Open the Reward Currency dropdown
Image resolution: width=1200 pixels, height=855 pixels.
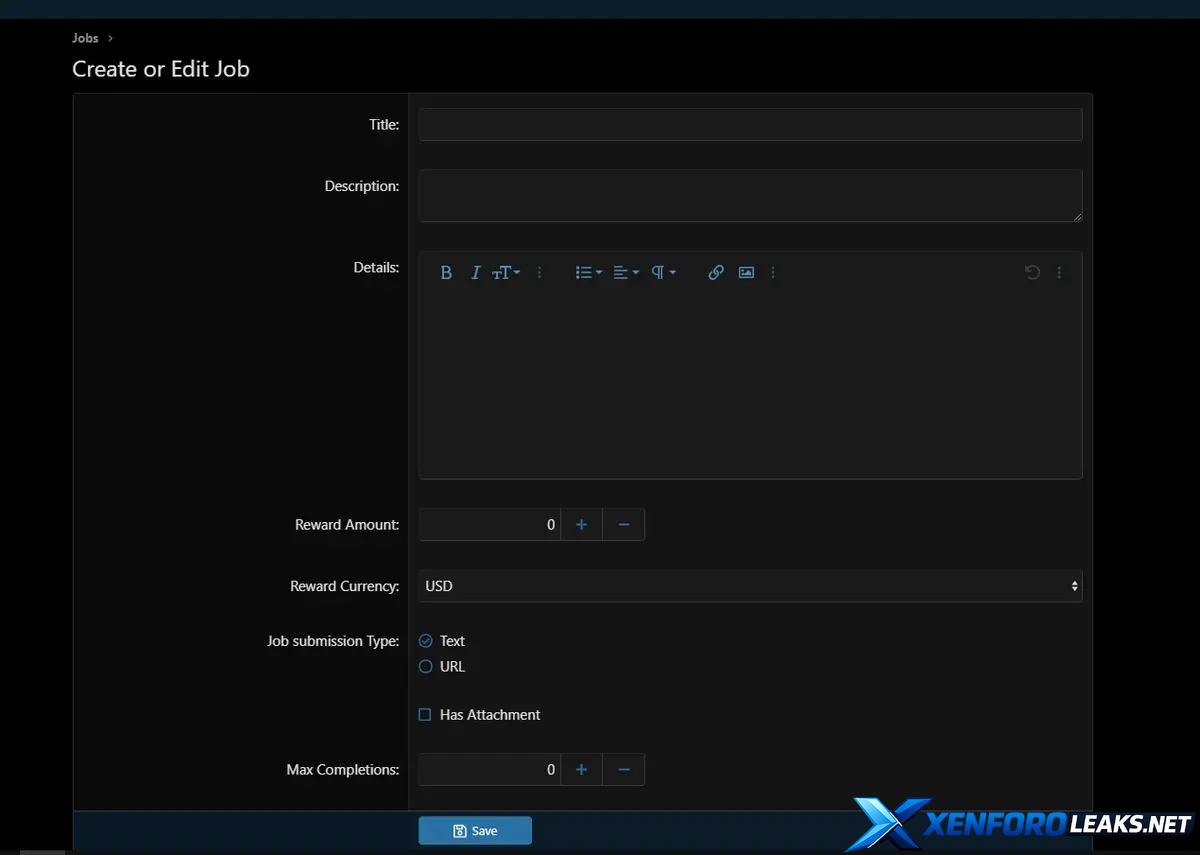pos(750,586)
